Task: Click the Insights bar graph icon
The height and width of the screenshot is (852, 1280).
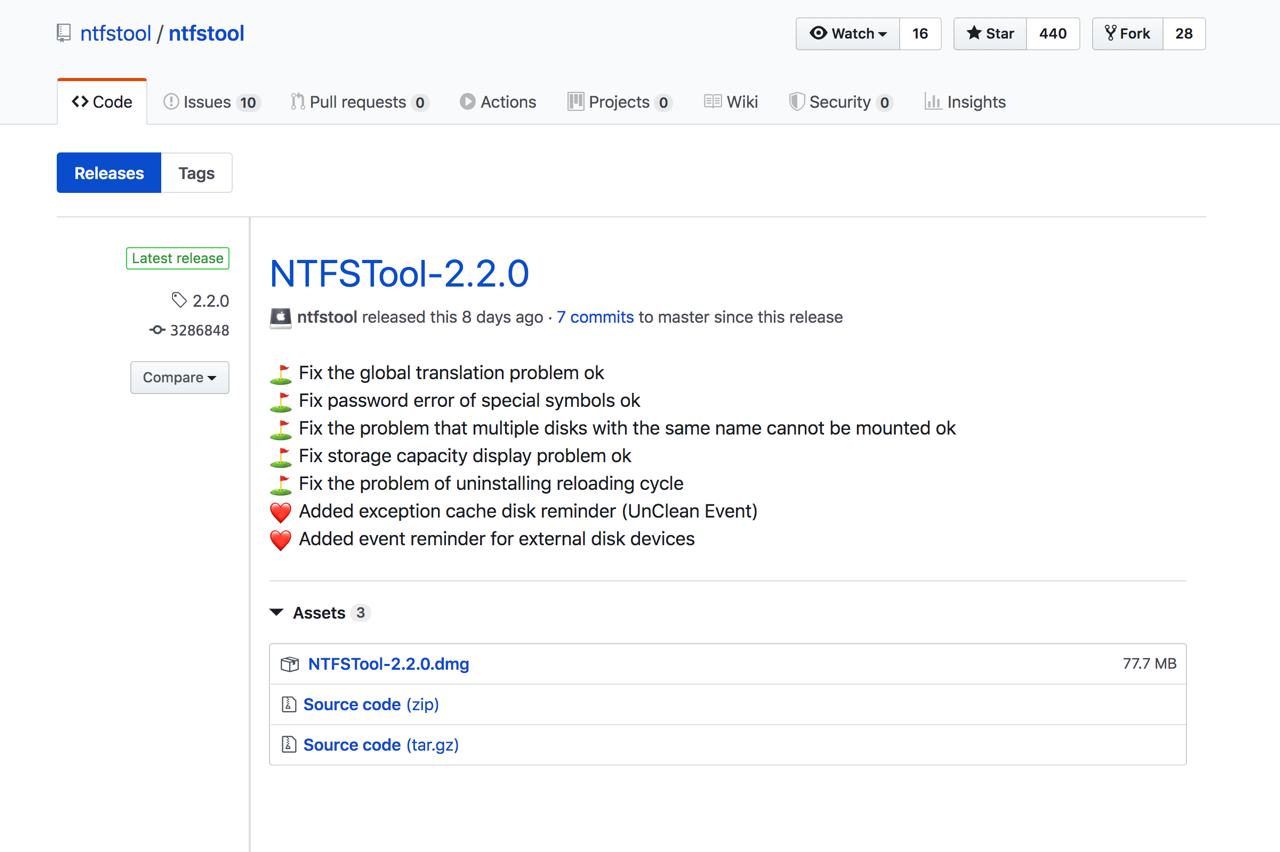Action: 932,101
